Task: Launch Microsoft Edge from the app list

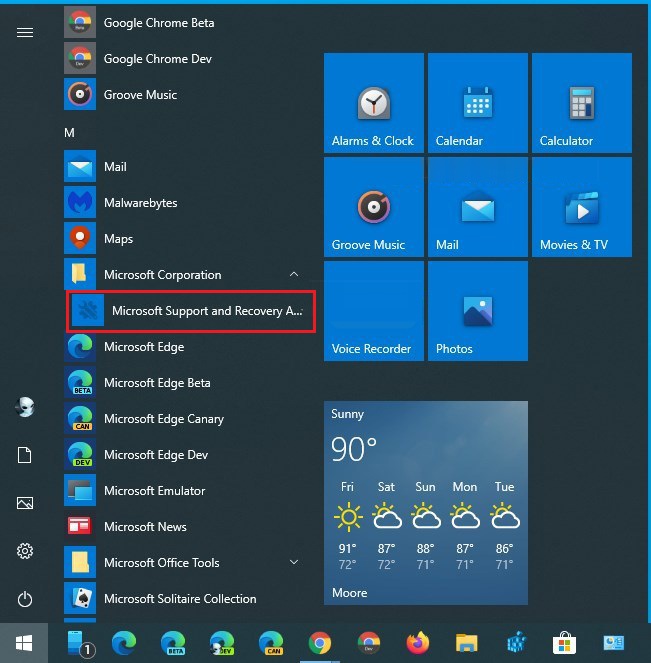Action: click(186, 347)
